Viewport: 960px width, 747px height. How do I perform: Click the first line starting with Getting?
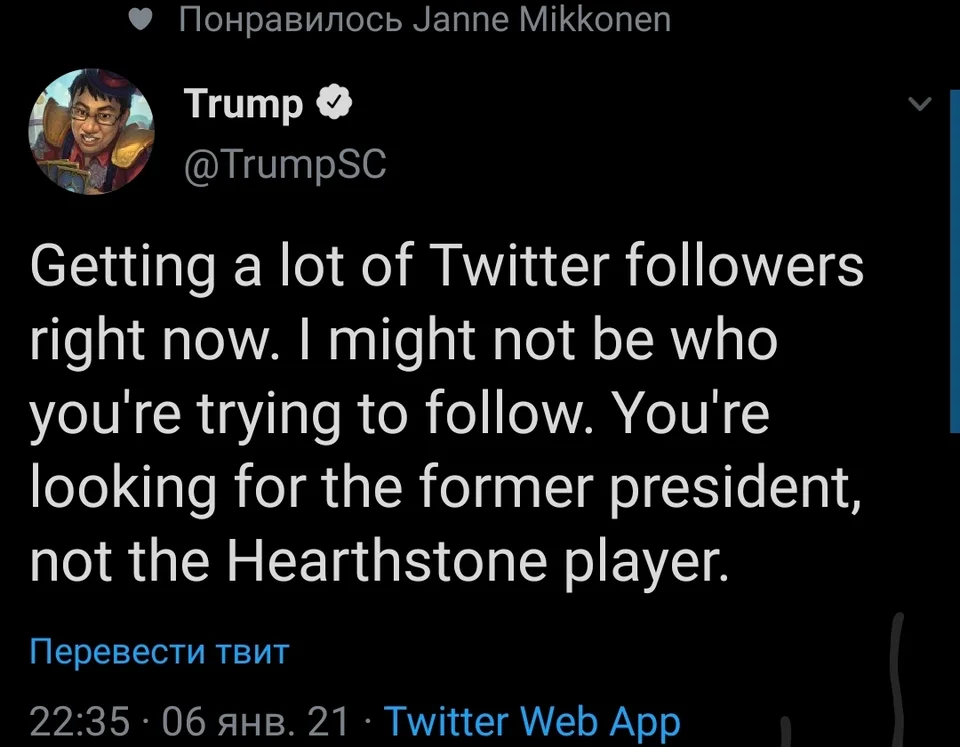(x=446, y=268)
